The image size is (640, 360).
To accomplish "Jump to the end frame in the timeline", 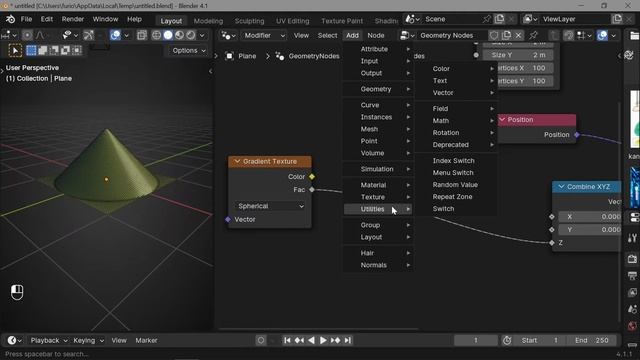I will coord(347,340).
